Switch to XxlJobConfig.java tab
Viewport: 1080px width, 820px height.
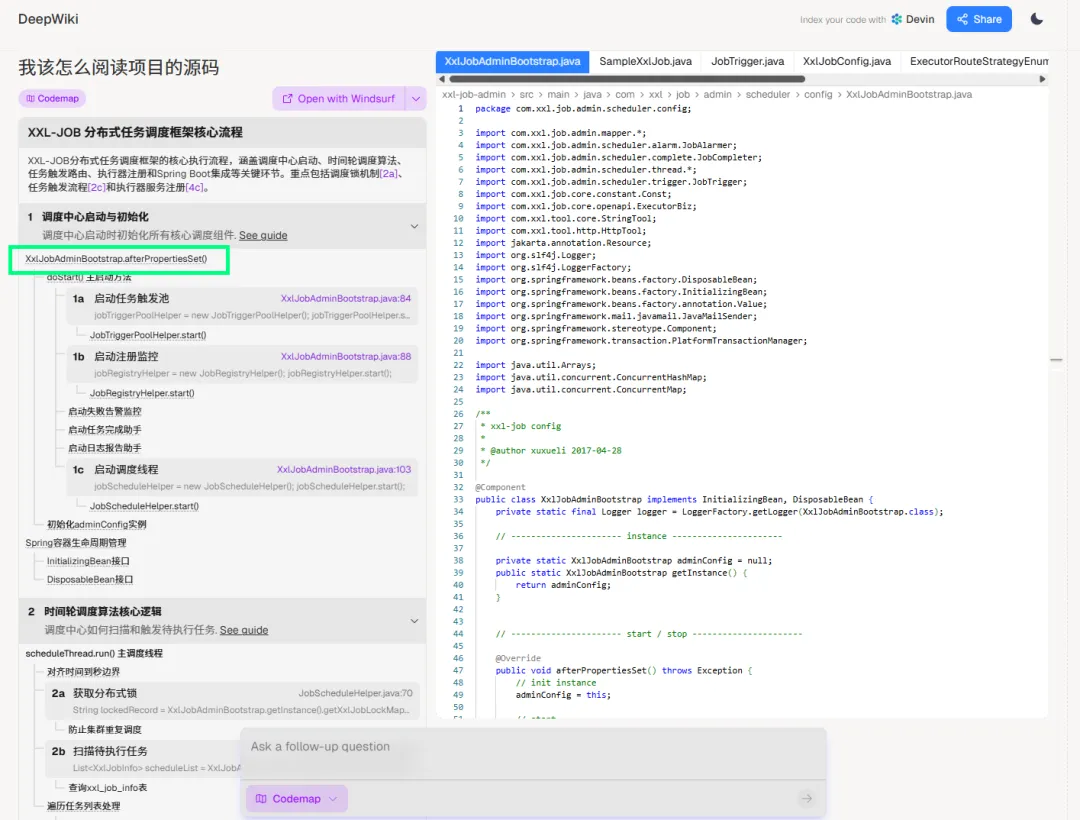(x=847, y=61)
